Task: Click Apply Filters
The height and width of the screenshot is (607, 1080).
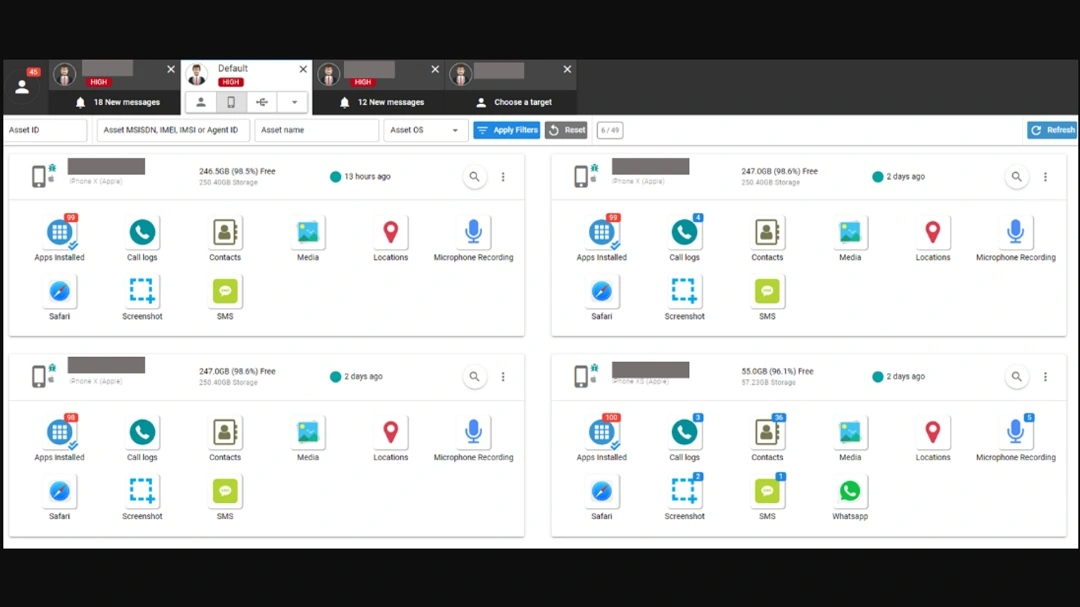Action: [506, 130]
